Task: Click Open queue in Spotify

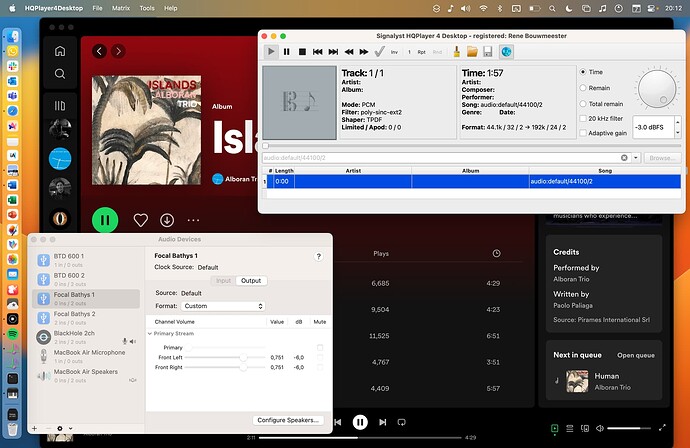Action: click(x=635, y=355)
